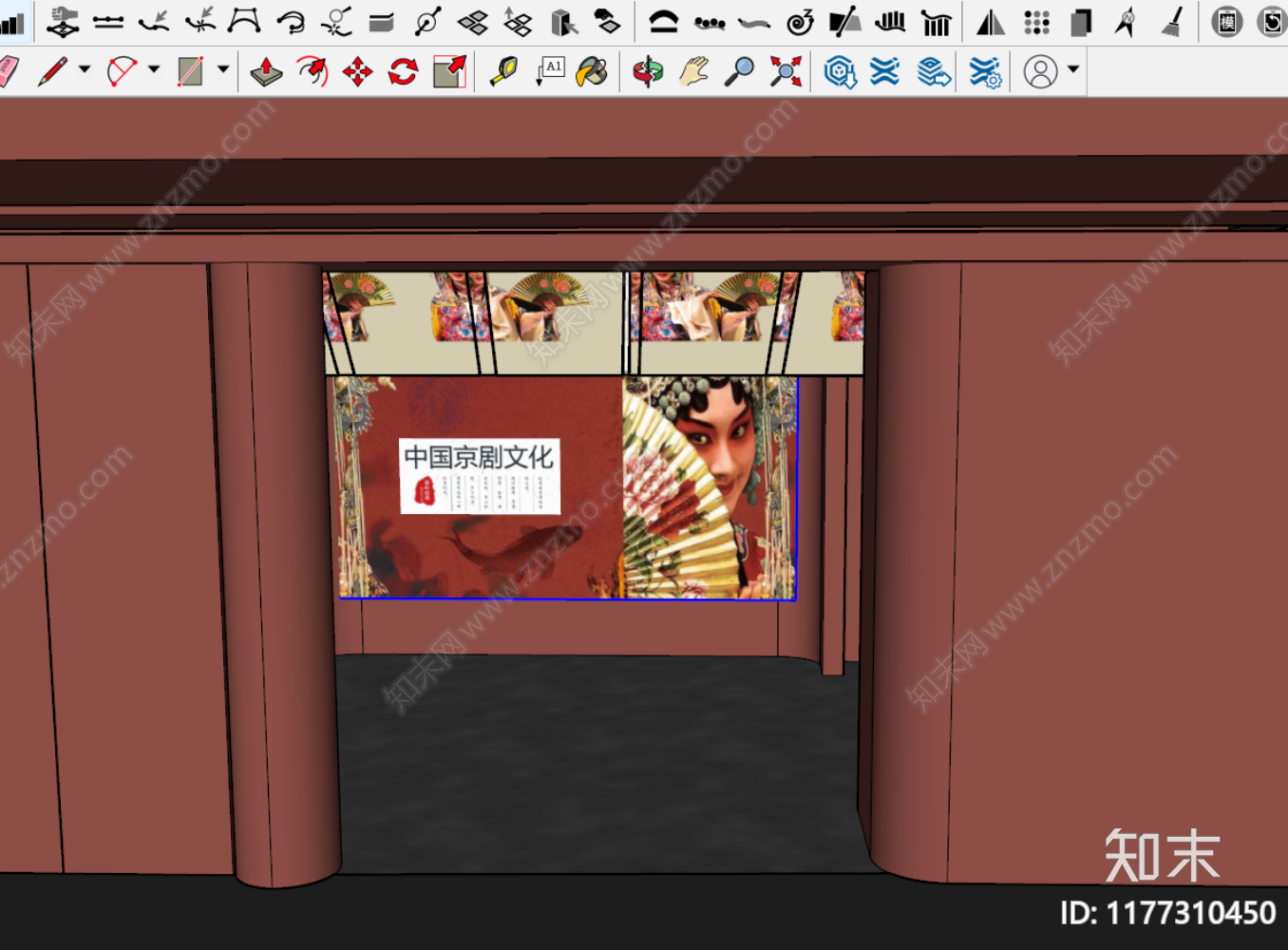Click the crossing curves with arrow icon
1288x950 pixels.
tap(199, 21)
